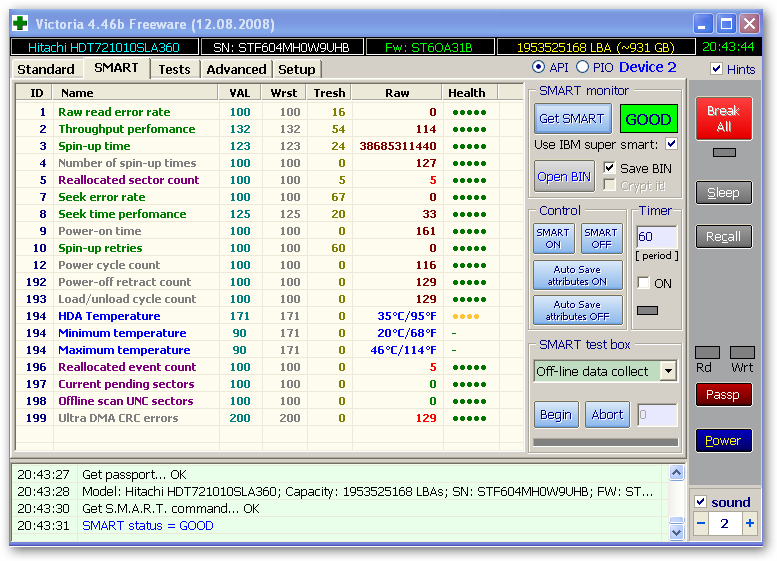Select the PIO radio button
Screen dimensions: 777x561
pos(582,67)
